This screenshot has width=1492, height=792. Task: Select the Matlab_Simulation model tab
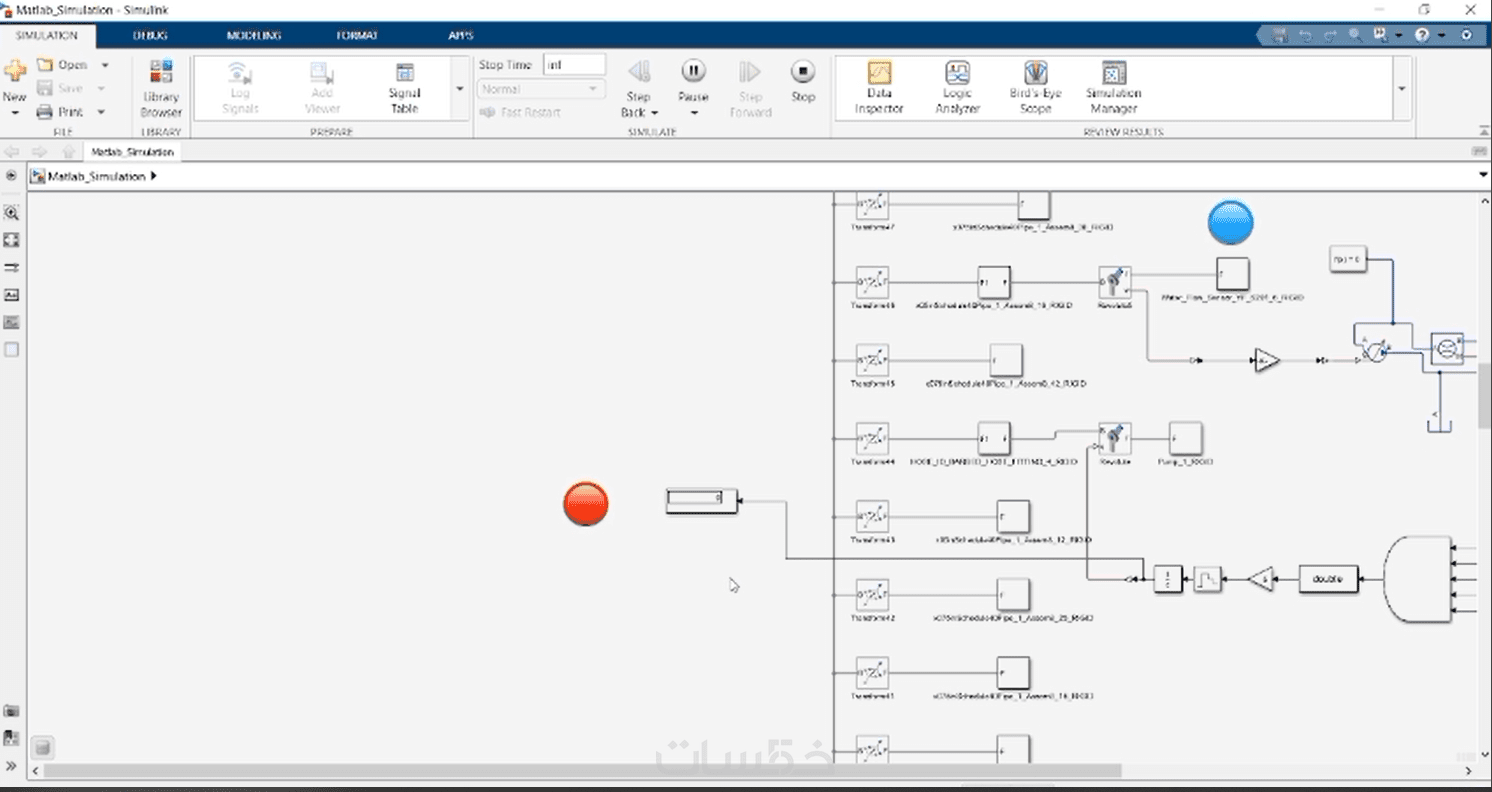133,152
